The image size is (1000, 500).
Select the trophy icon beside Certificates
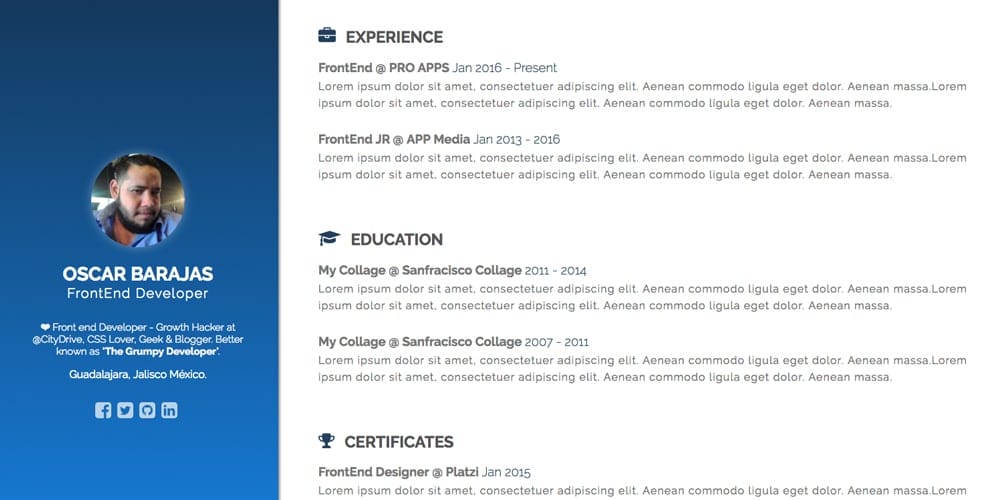(x=326, y=441)
